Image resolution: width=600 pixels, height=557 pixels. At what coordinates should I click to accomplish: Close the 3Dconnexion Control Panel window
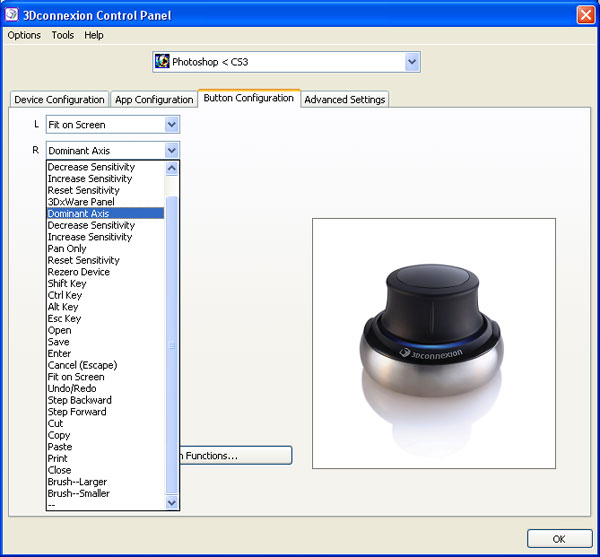click(x=585, y=15)
